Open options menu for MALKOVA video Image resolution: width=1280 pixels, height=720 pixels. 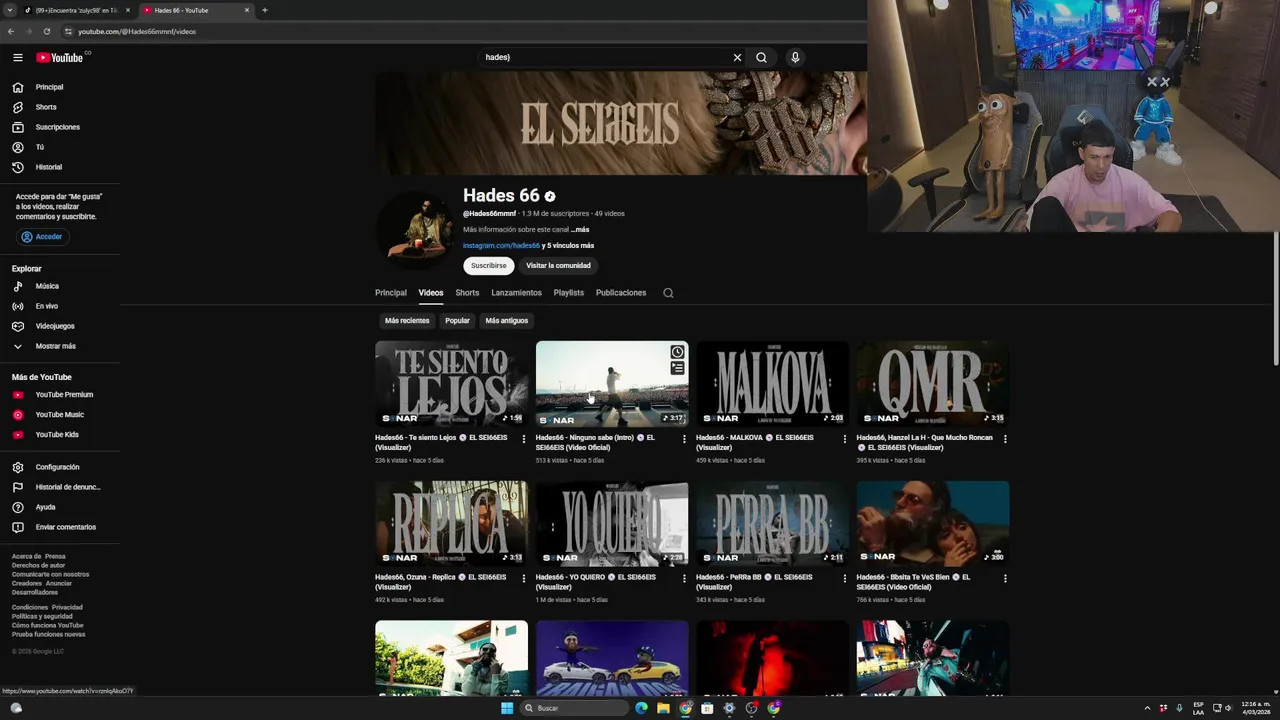click(x=844, y=439)
